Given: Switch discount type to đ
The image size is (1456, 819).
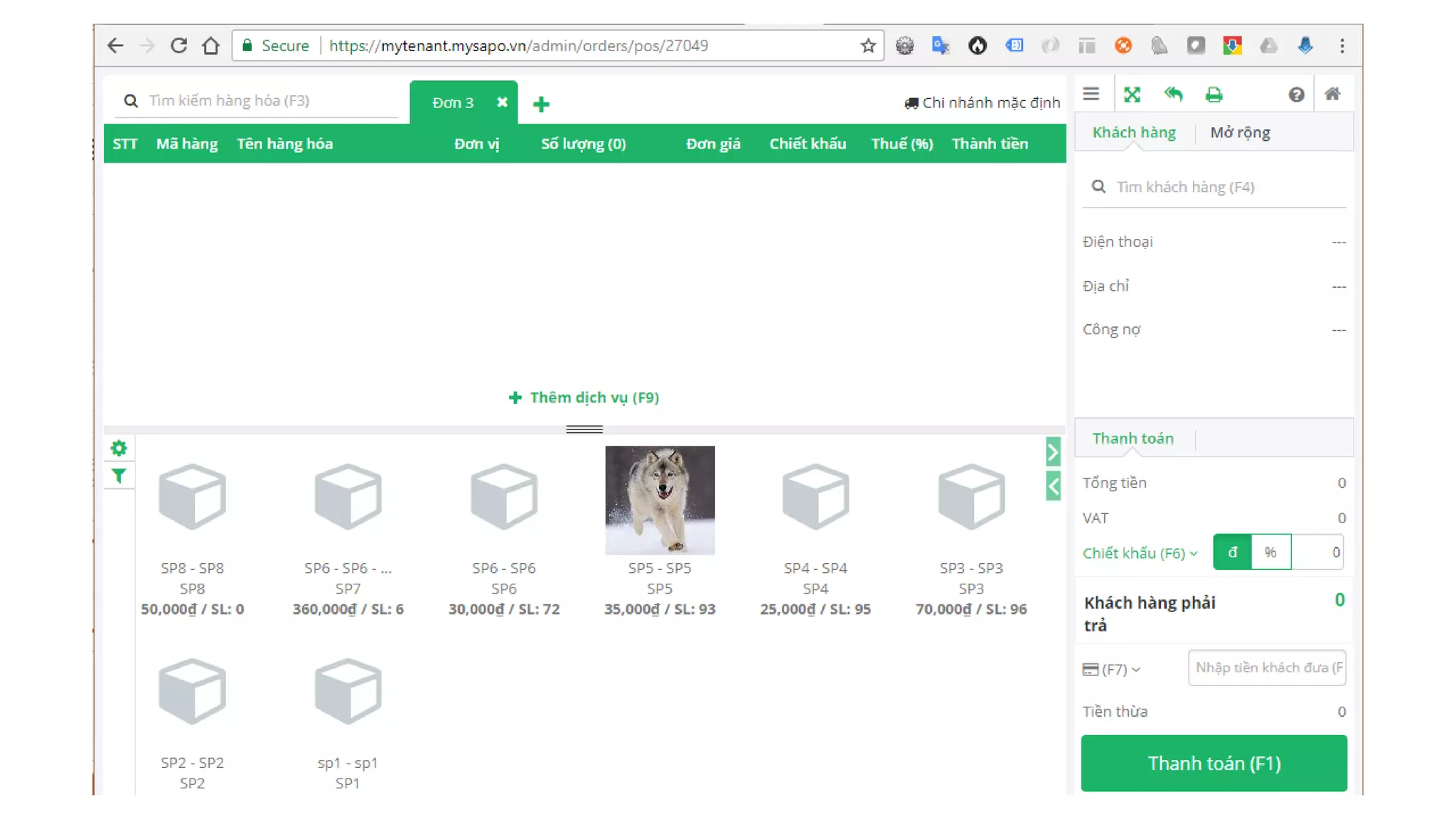Looking at the screenshot, I should point(1232,552).
